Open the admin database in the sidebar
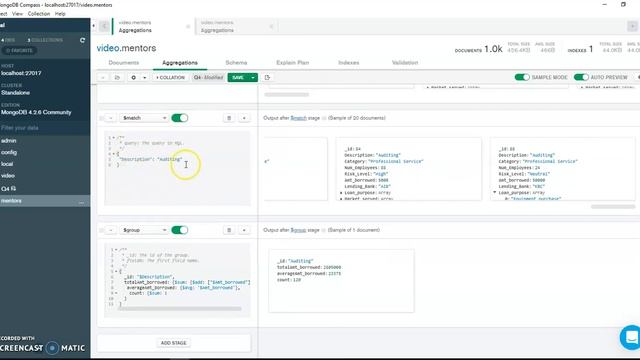This screenshot has height=360, width=640. click(x=9, y=140)
